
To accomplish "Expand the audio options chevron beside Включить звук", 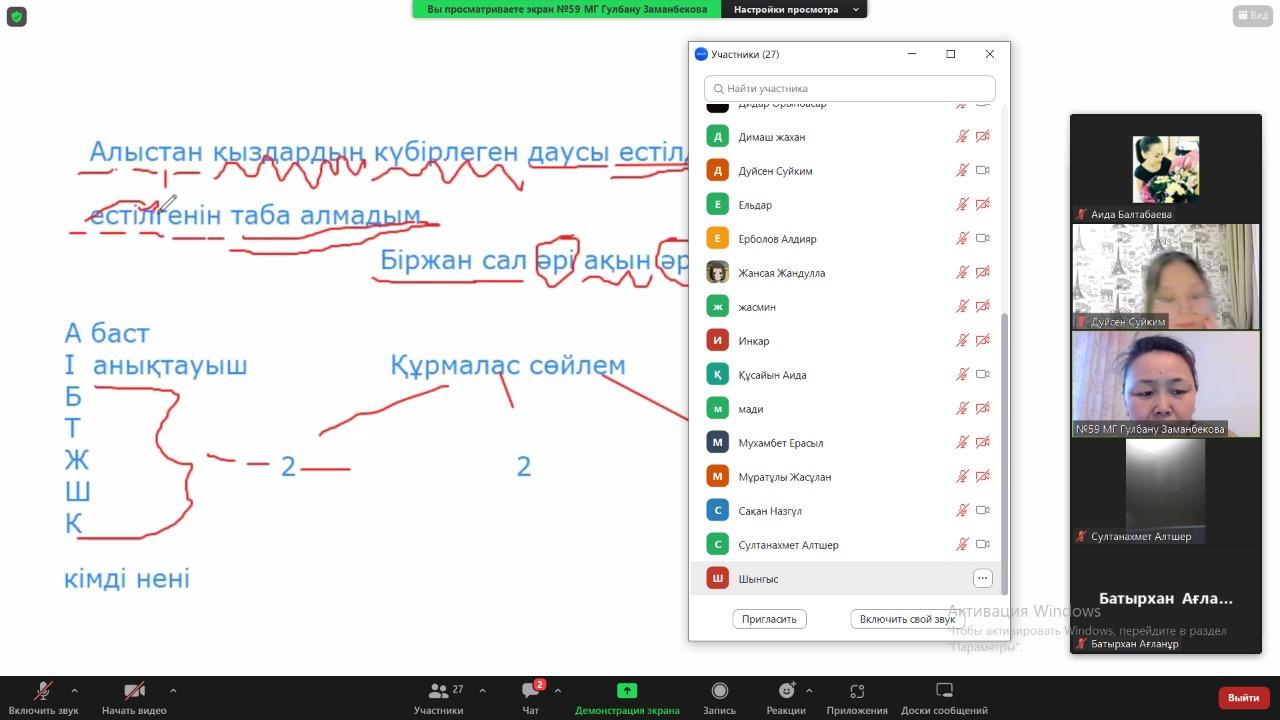I will (74, 689).
